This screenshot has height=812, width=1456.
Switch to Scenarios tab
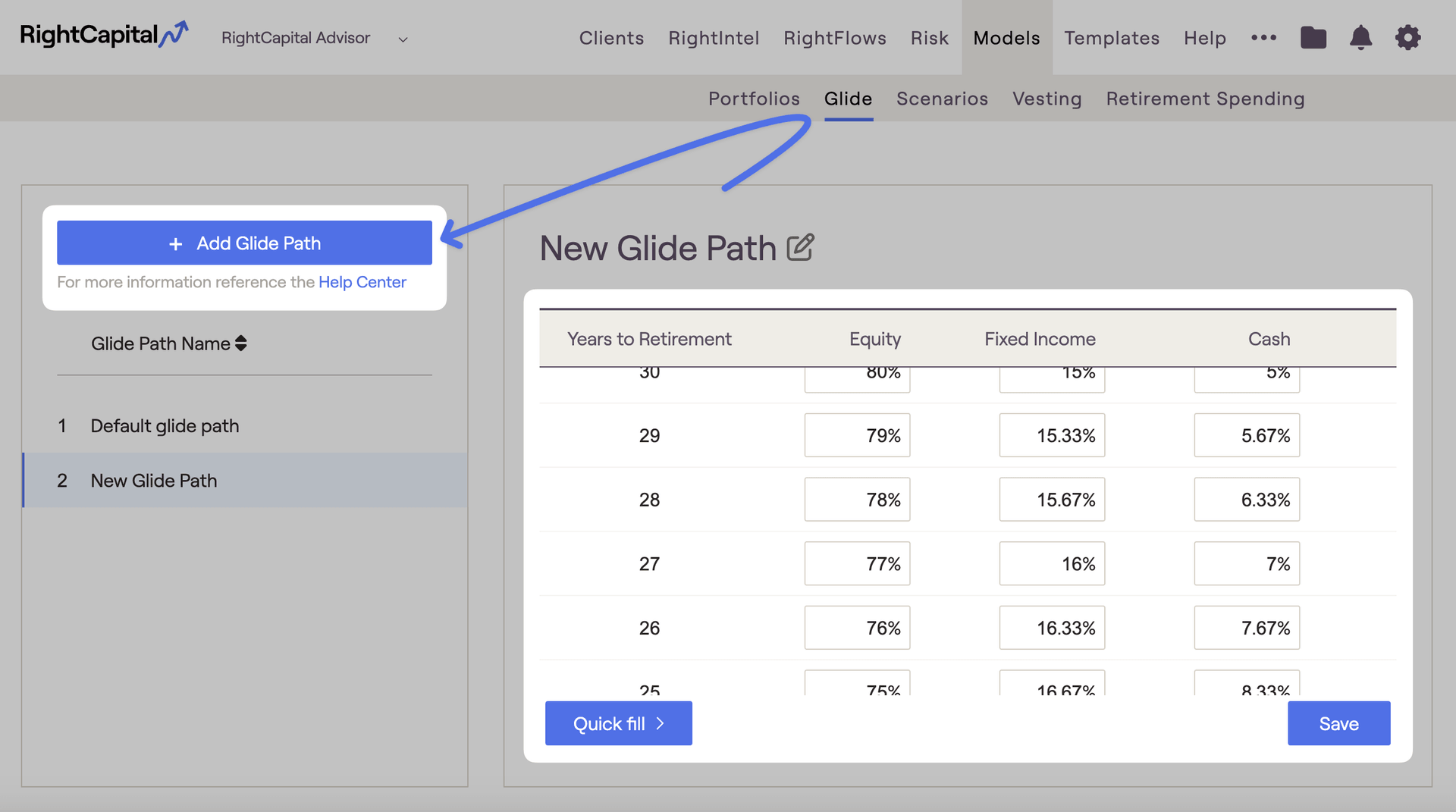click(x=942, y=99)
